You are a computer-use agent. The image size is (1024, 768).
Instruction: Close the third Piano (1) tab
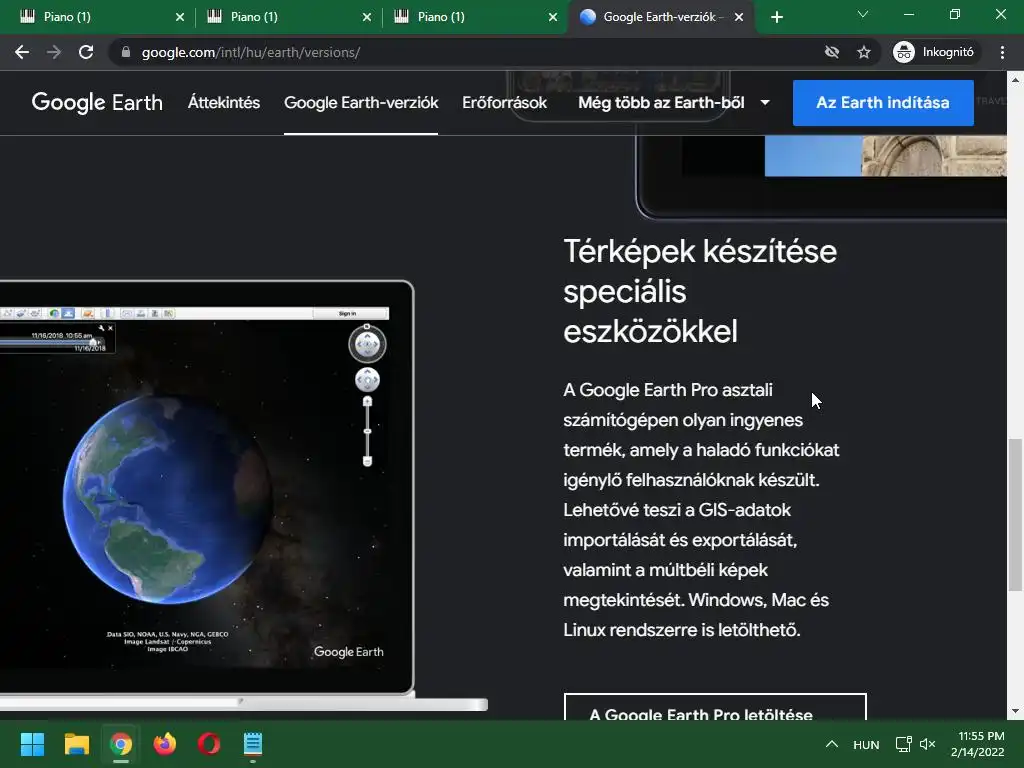(552, 17)
